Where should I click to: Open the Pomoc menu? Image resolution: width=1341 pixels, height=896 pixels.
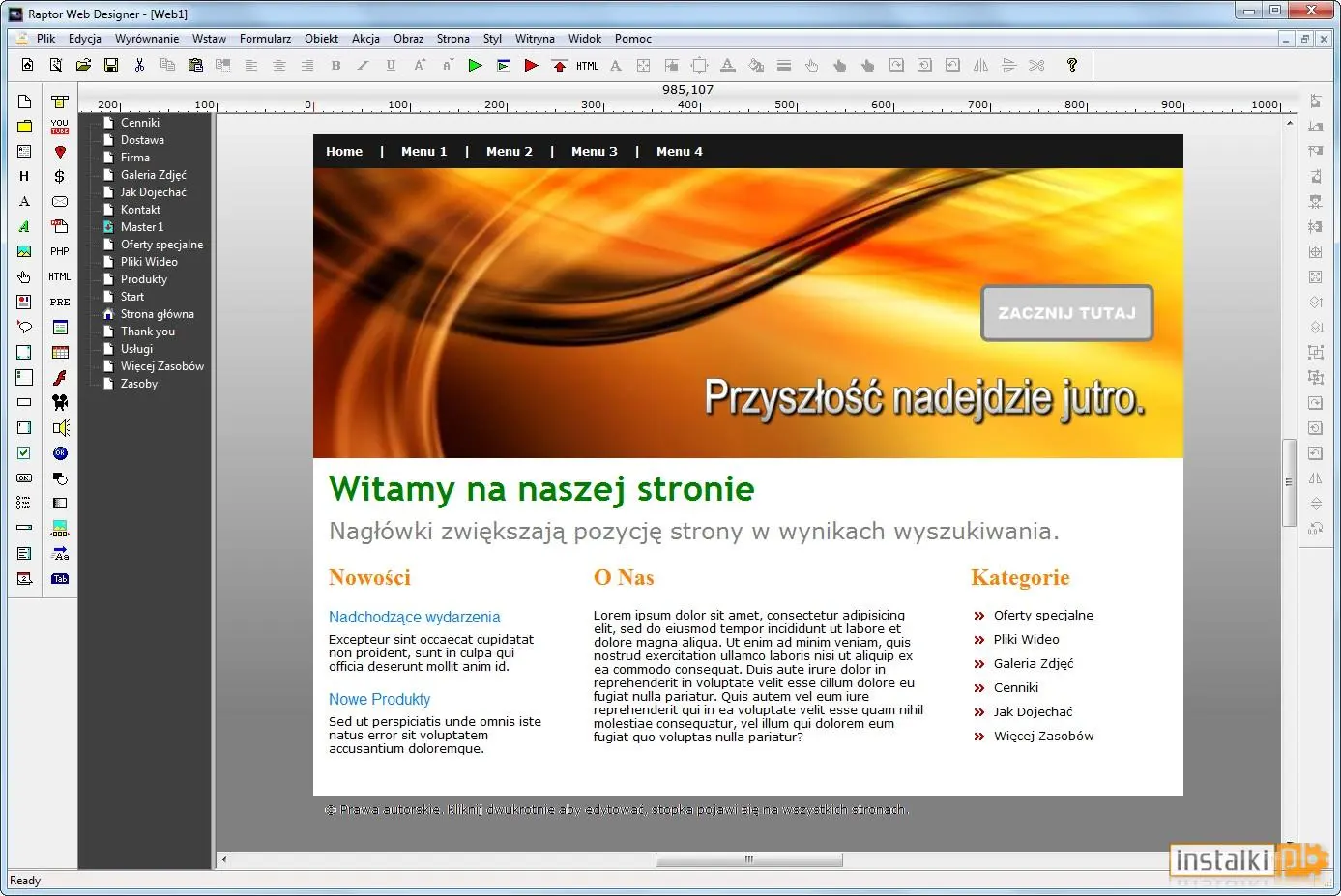tap(633, 39)
